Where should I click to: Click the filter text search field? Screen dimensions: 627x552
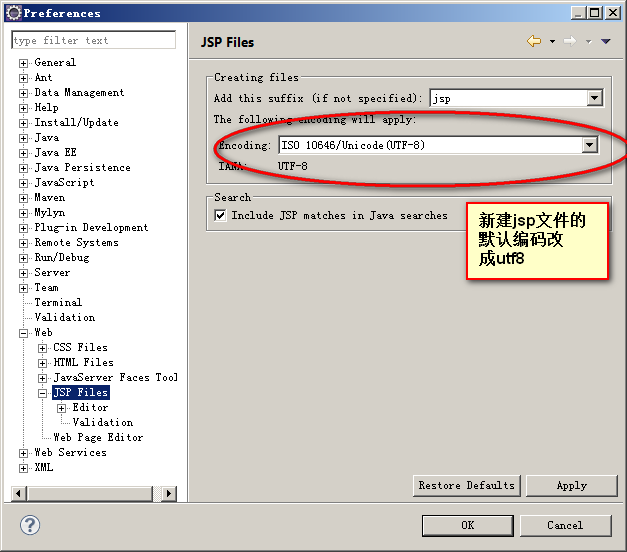(93, 41)
